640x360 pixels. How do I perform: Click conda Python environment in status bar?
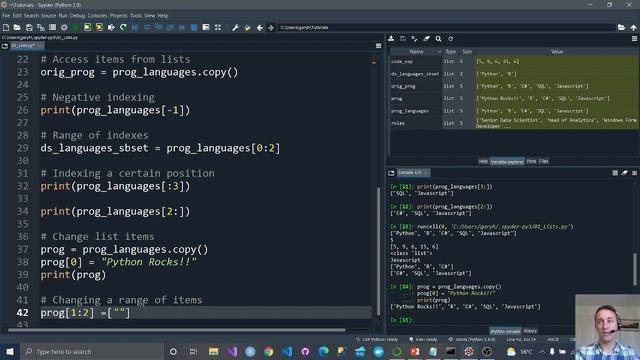472,339
